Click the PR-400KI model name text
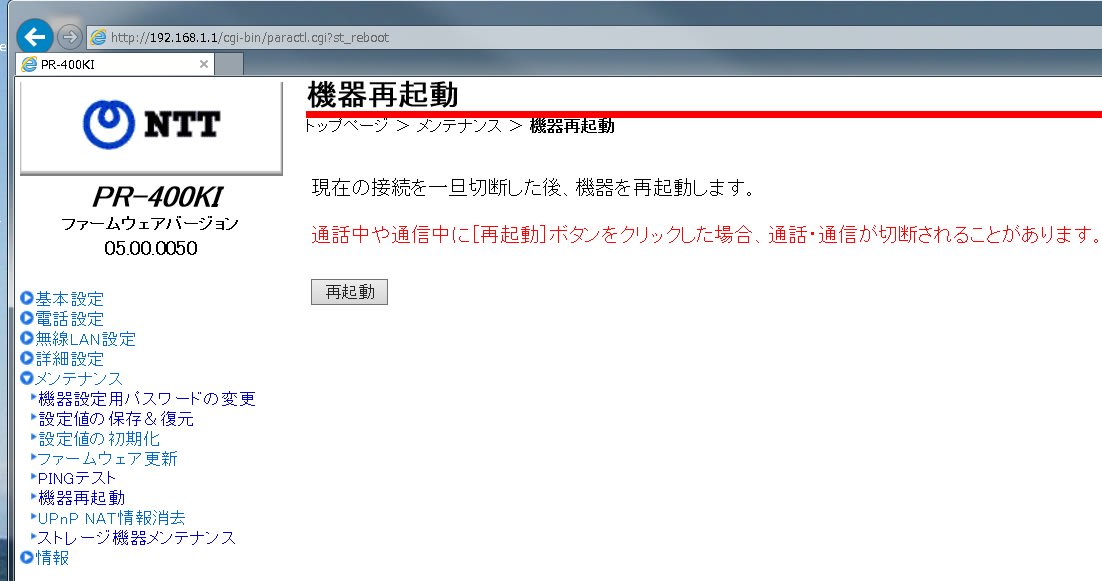Screen dimensions: 1102x581 (x=157, y=197)
